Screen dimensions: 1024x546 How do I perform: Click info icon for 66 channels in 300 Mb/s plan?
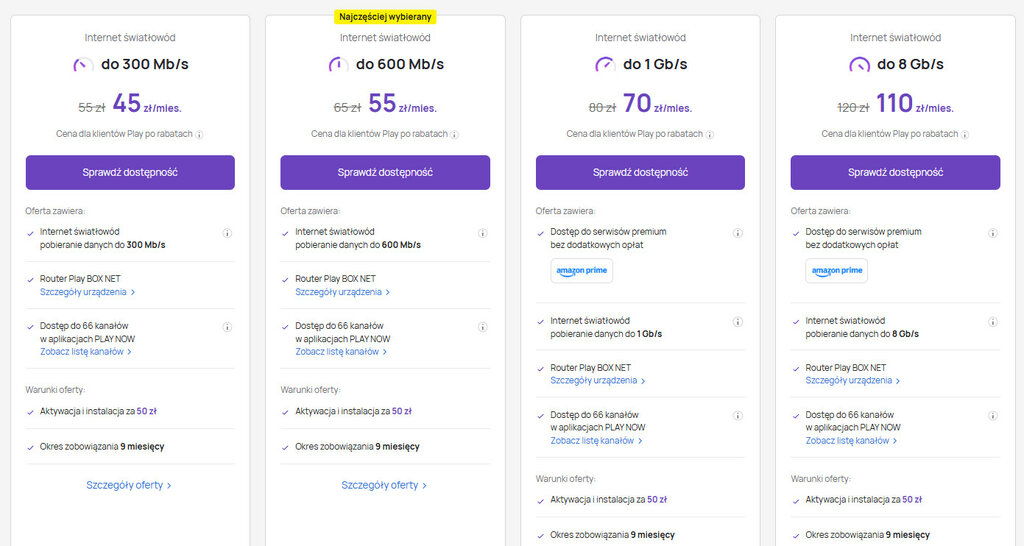(228, 327)
